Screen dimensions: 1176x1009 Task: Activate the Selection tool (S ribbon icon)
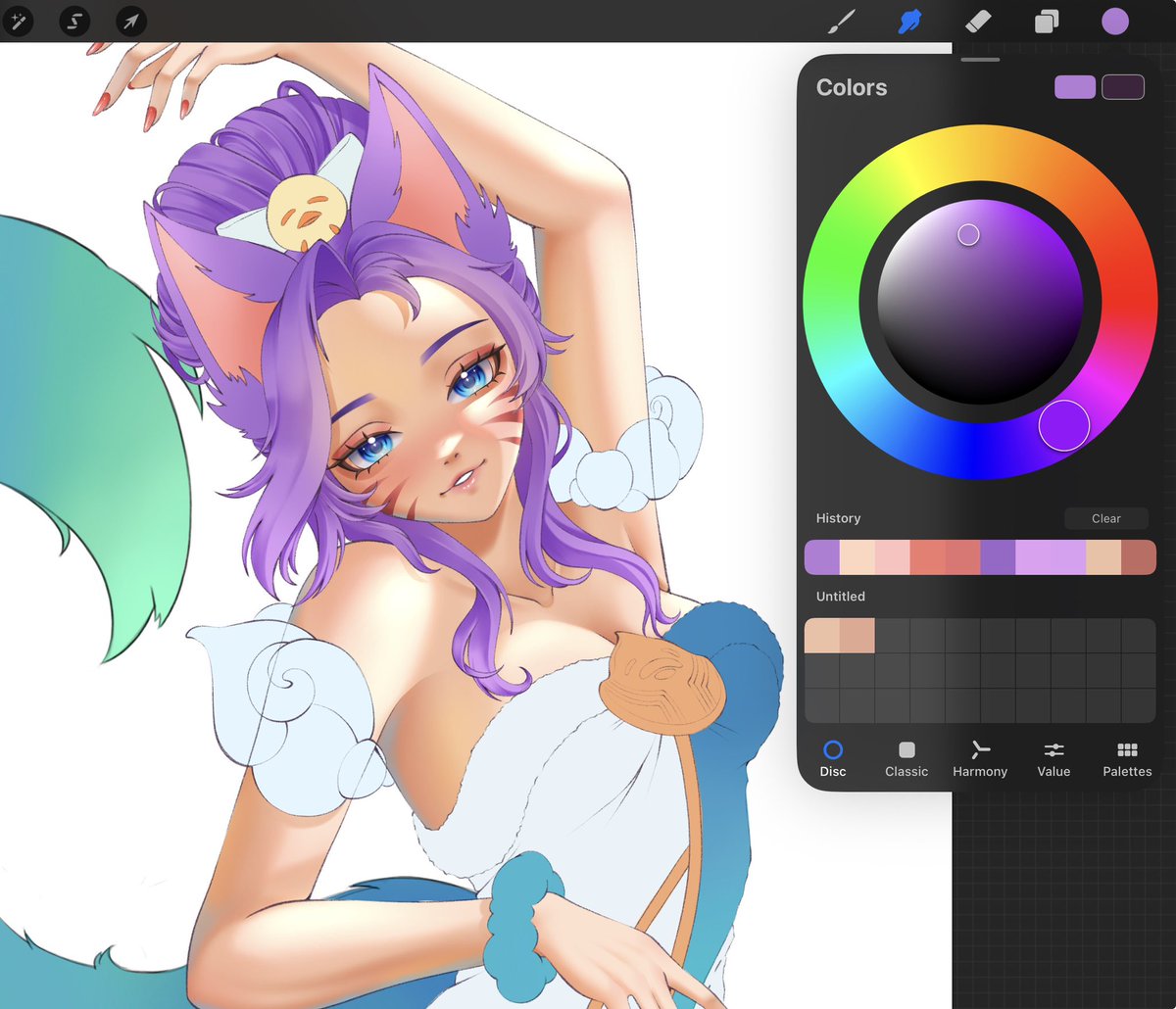(74, 21)
